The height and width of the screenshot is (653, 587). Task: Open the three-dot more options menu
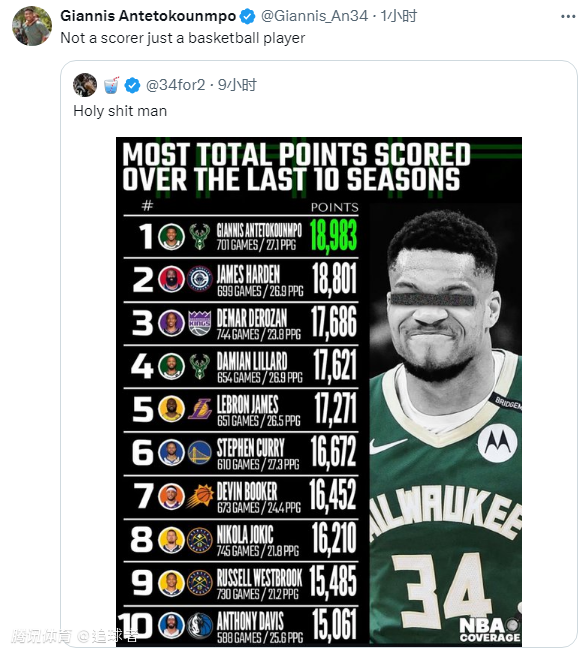click(568, 17)
